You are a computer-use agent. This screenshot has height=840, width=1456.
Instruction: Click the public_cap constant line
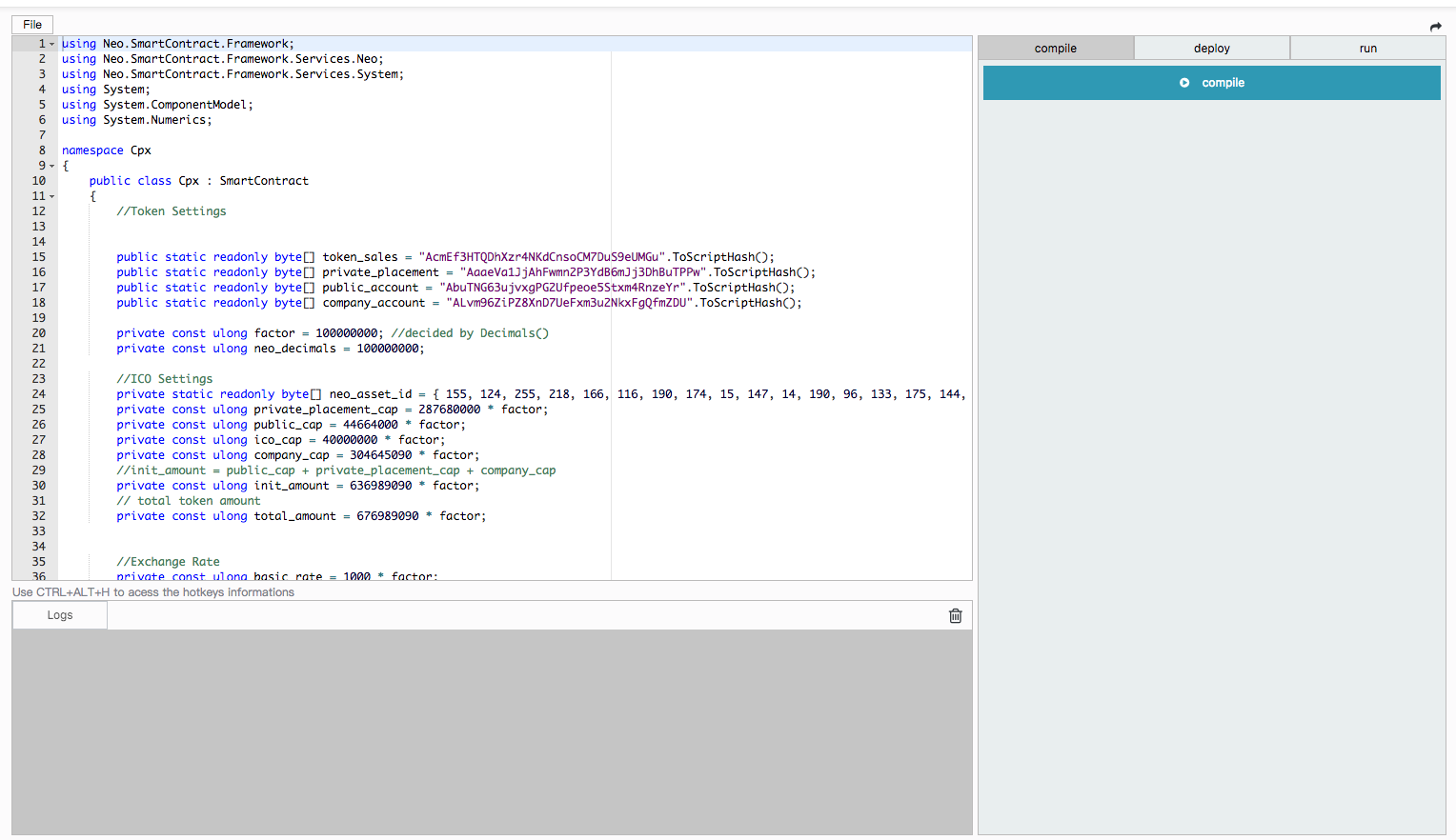[x=292, y=425]
